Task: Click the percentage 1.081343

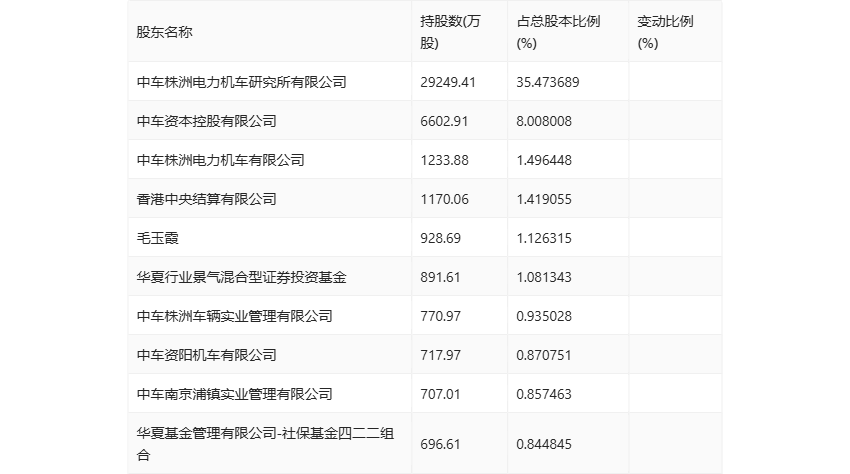Action: pyautogui.click(x=544, y=277)
